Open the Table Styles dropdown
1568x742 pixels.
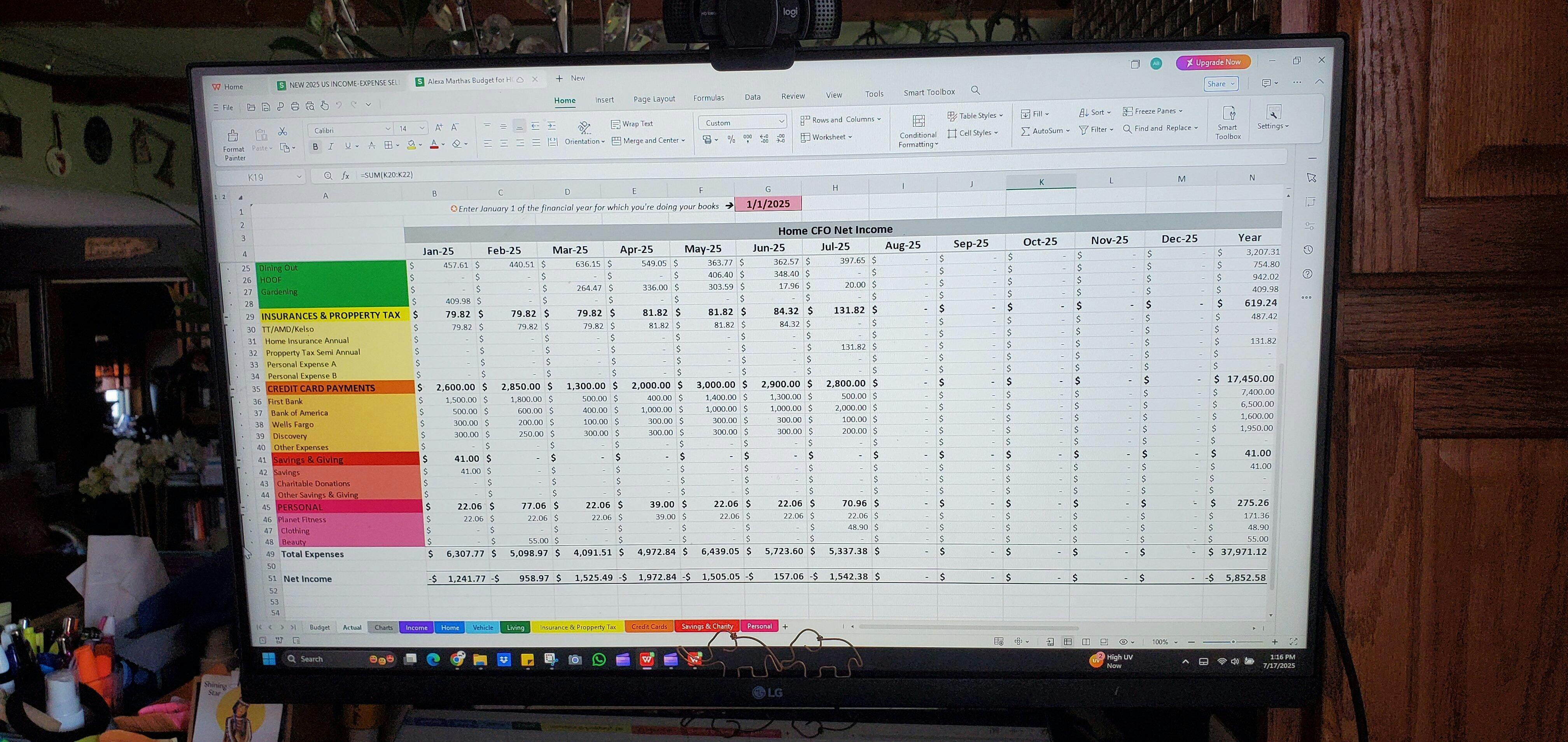point(975,115)
